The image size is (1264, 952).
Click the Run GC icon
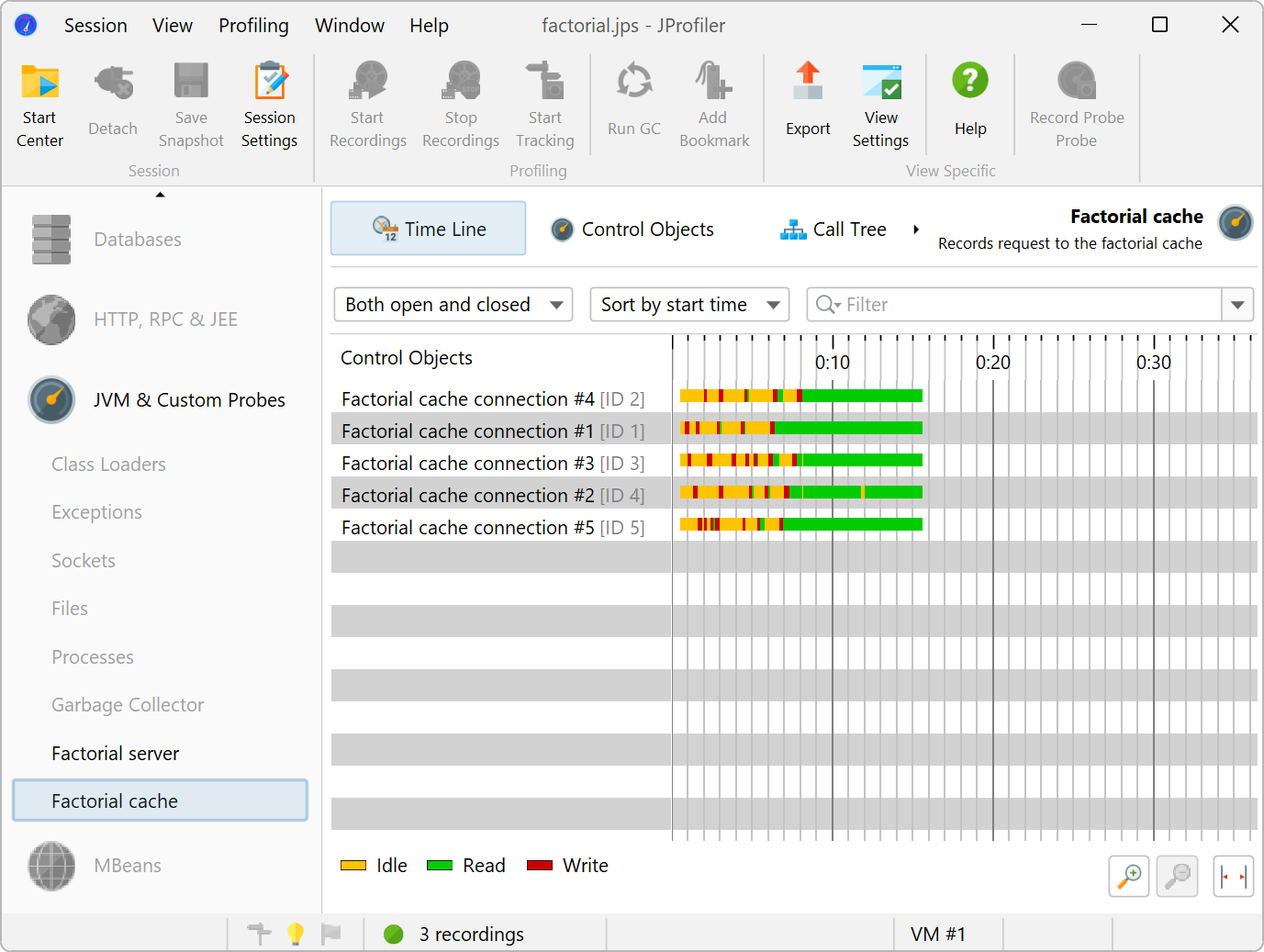[x=634, y=81]
